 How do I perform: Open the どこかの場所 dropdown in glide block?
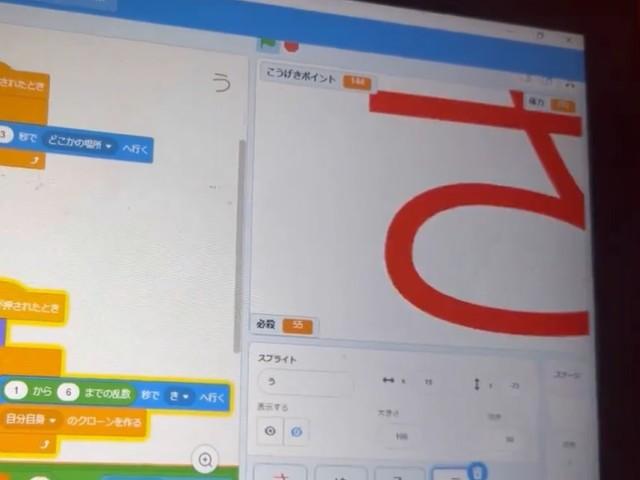82,145
